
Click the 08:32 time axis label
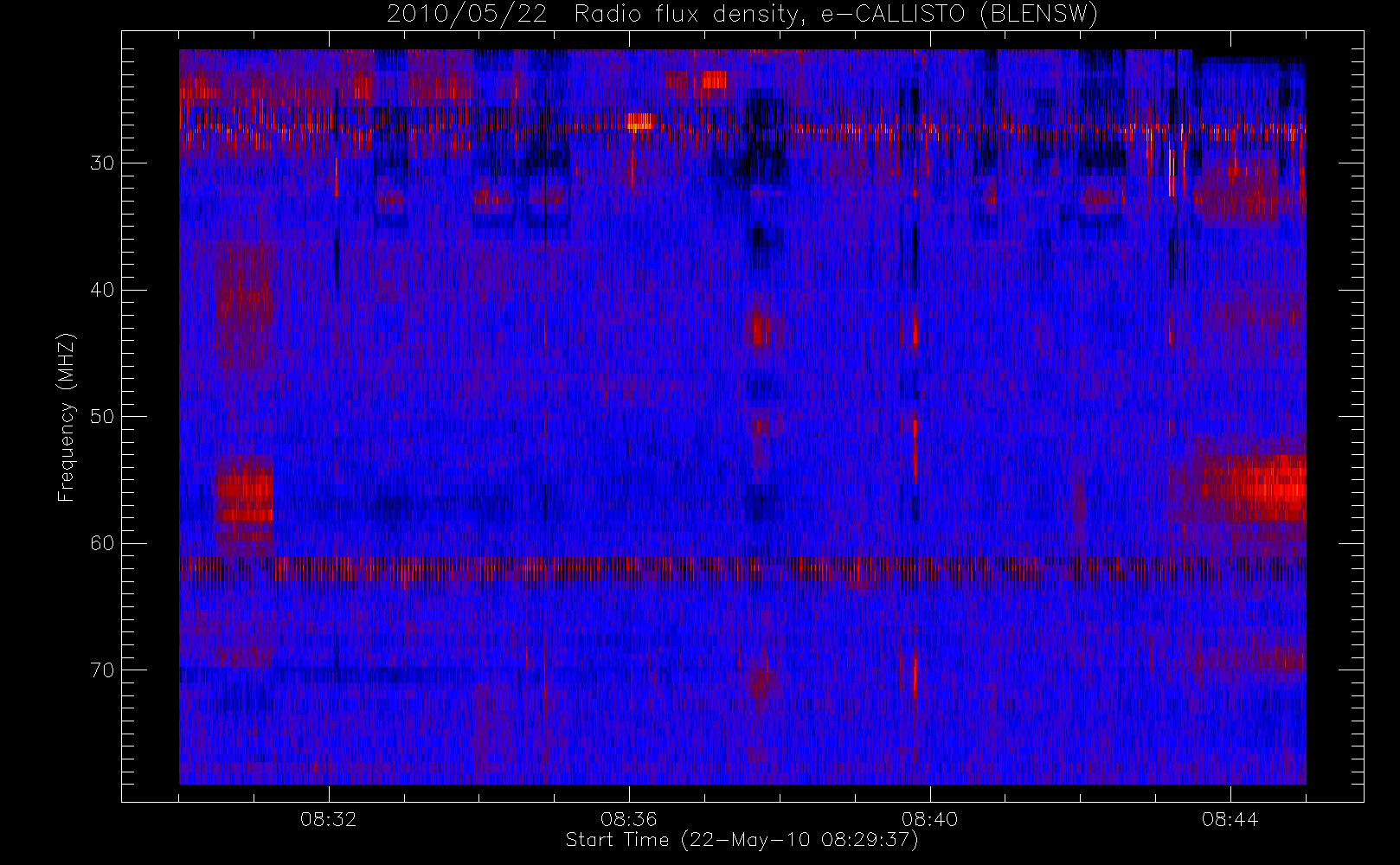click(329, 819)
